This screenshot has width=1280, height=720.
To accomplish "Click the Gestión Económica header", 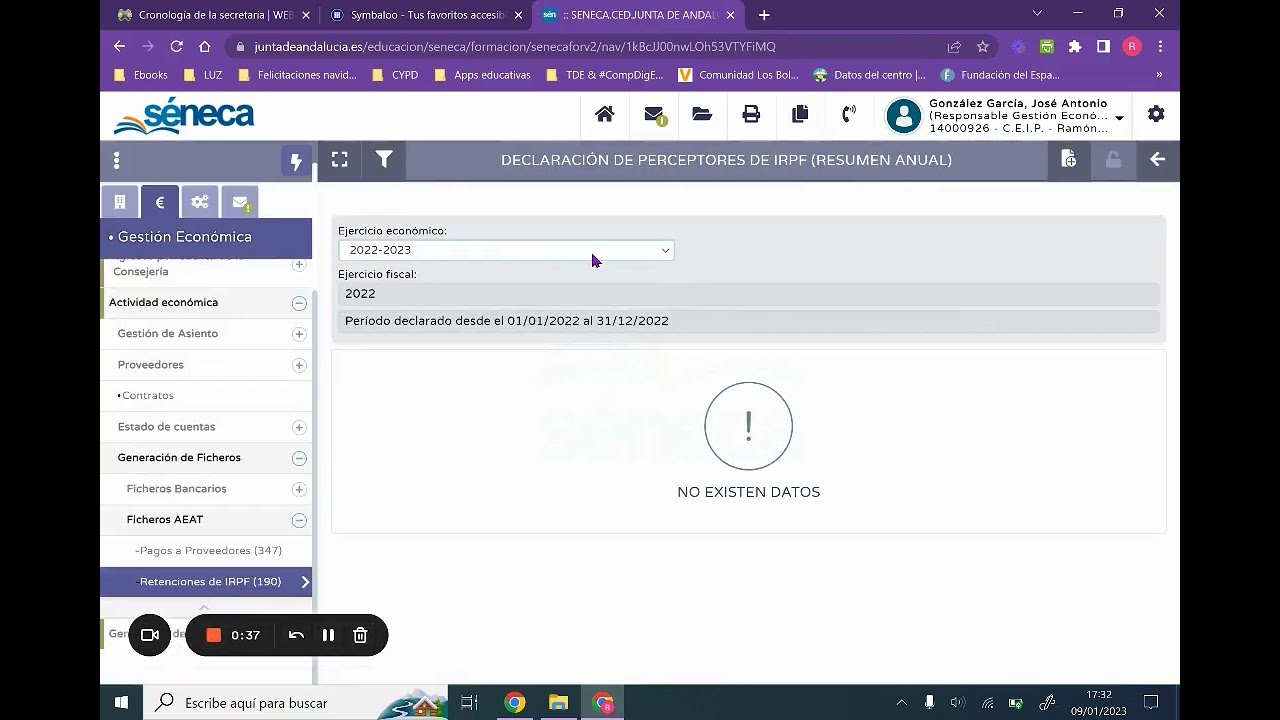I will (x=206, y=237).
